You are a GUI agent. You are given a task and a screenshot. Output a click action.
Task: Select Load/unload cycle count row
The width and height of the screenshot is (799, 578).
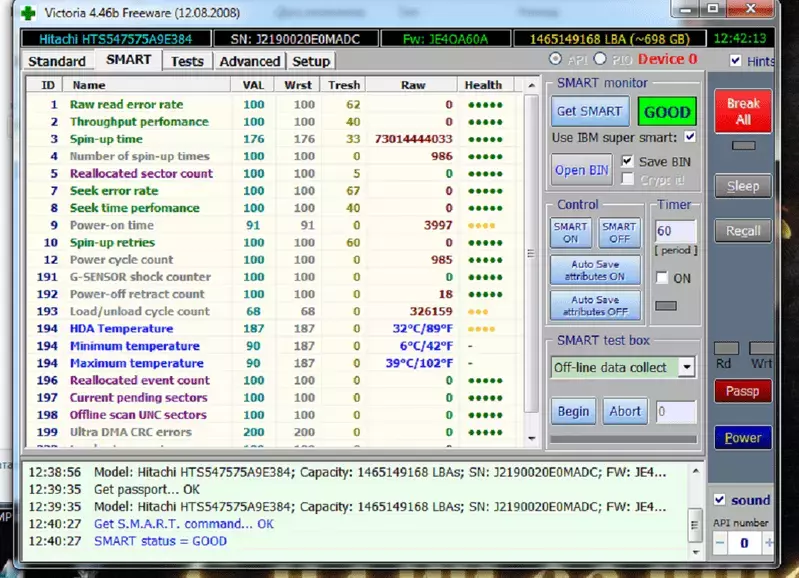tap(275, 311)
